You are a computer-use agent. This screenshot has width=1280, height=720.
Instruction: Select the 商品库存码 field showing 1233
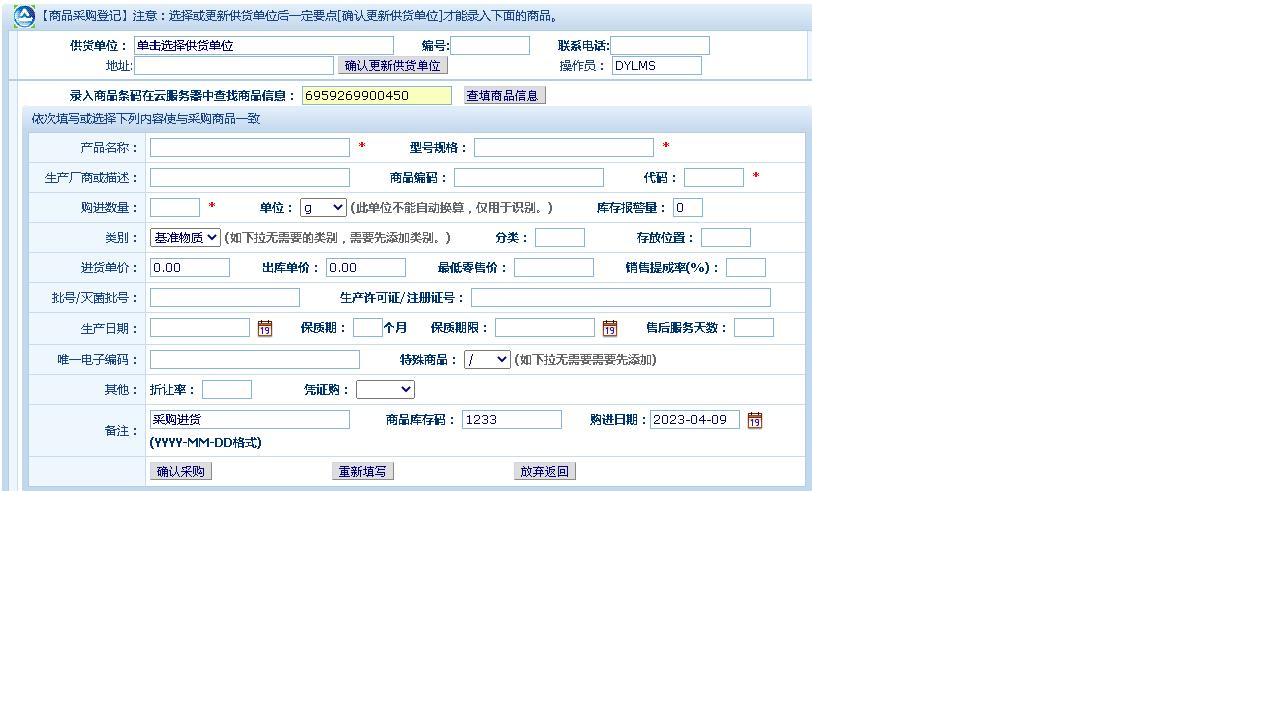coord(511,419)
